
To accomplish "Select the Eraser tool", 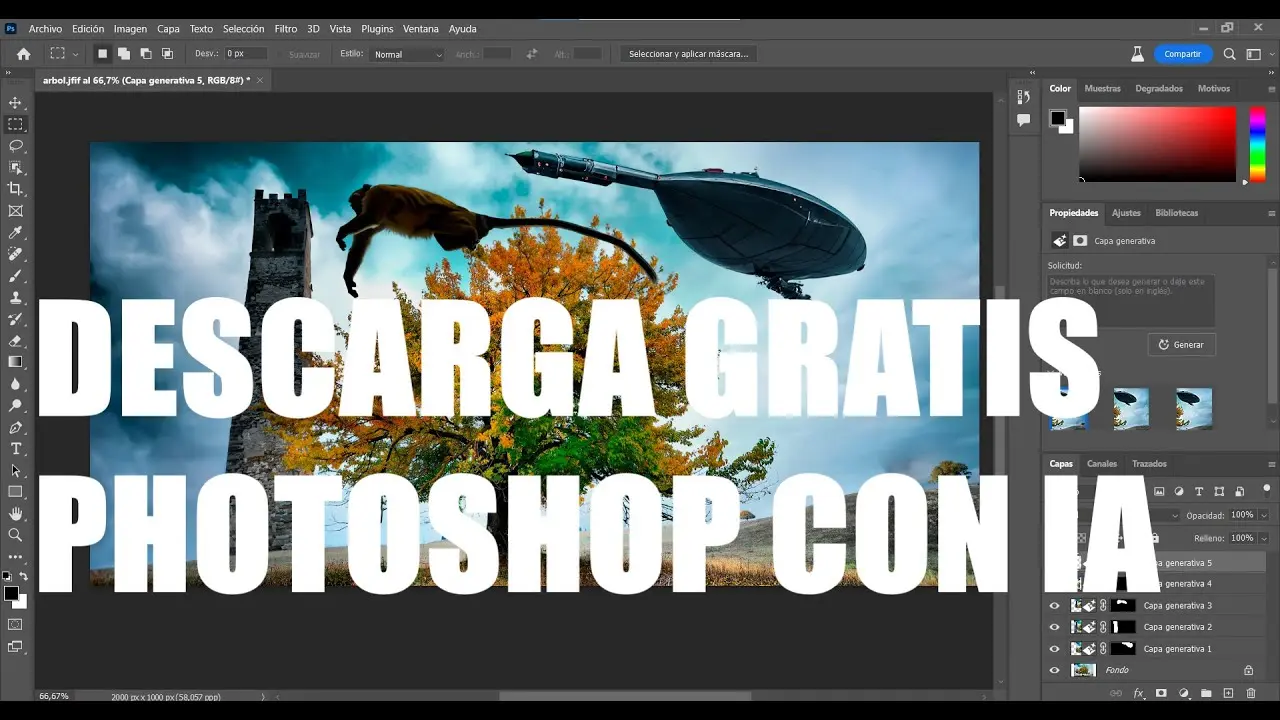I will 15,341.
